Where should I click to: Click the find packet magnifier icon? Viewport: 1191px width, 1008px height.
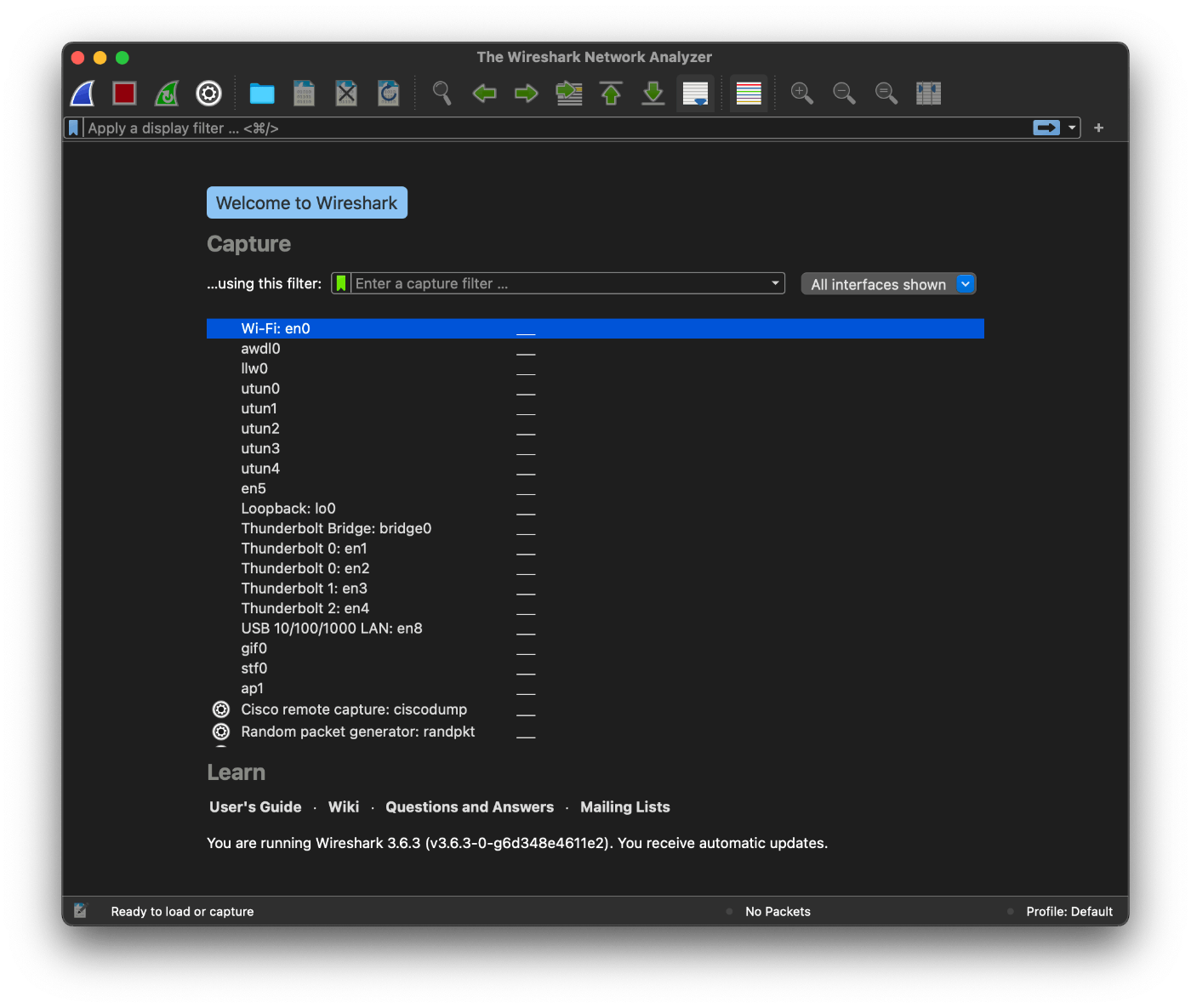point(442,94)
